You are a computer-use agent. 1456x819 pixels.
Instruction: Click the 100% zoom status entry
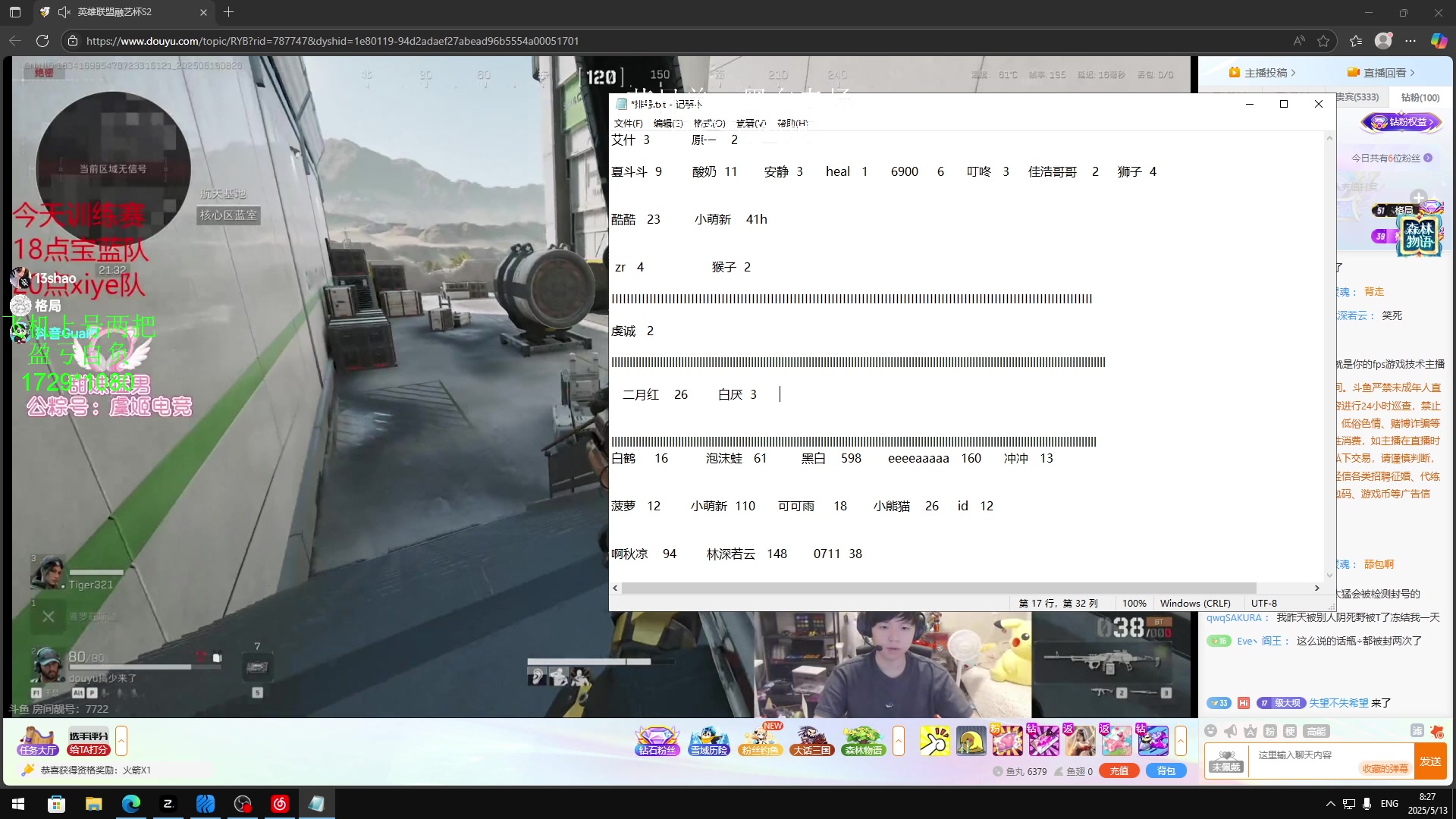click(x=1134, y=603)
